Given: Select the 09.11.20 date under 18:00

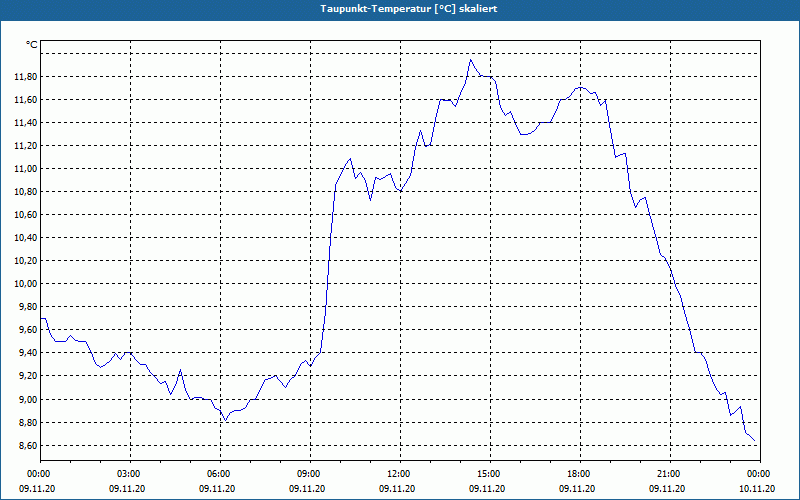Looking at the screenshot, I should (577, 489).
